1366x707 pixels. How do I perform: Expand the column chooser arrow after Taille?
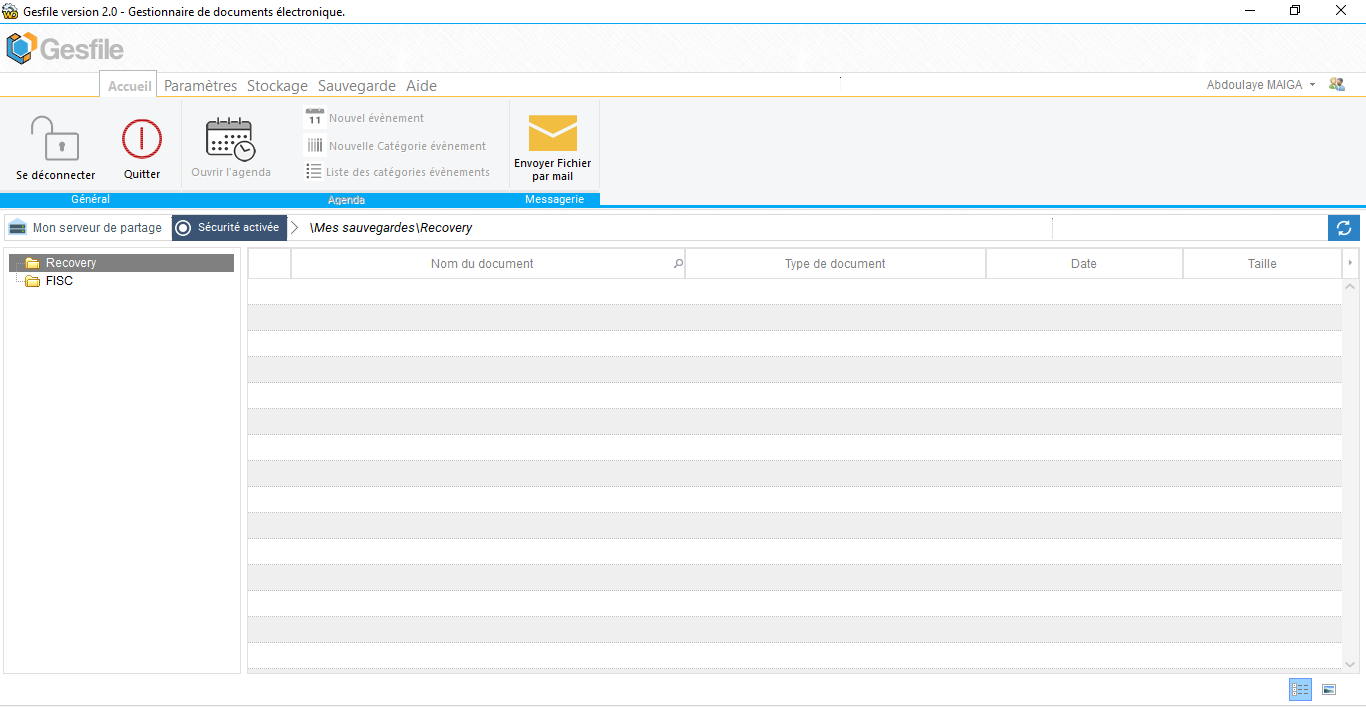pos(1351,264)
